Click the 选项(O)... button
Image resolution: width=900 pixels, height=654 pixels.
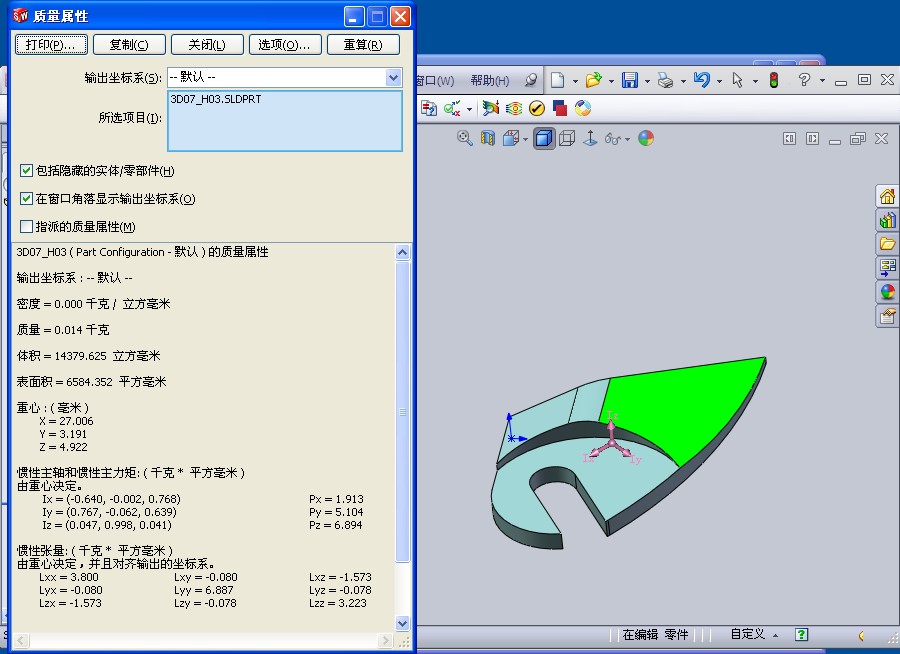284,45
